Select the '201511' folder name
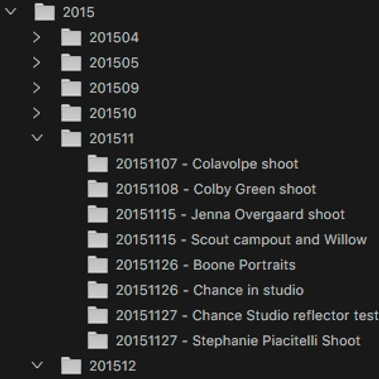Image resolution: width=379 pixels, height=379 pixels. (x=112, y=139)
